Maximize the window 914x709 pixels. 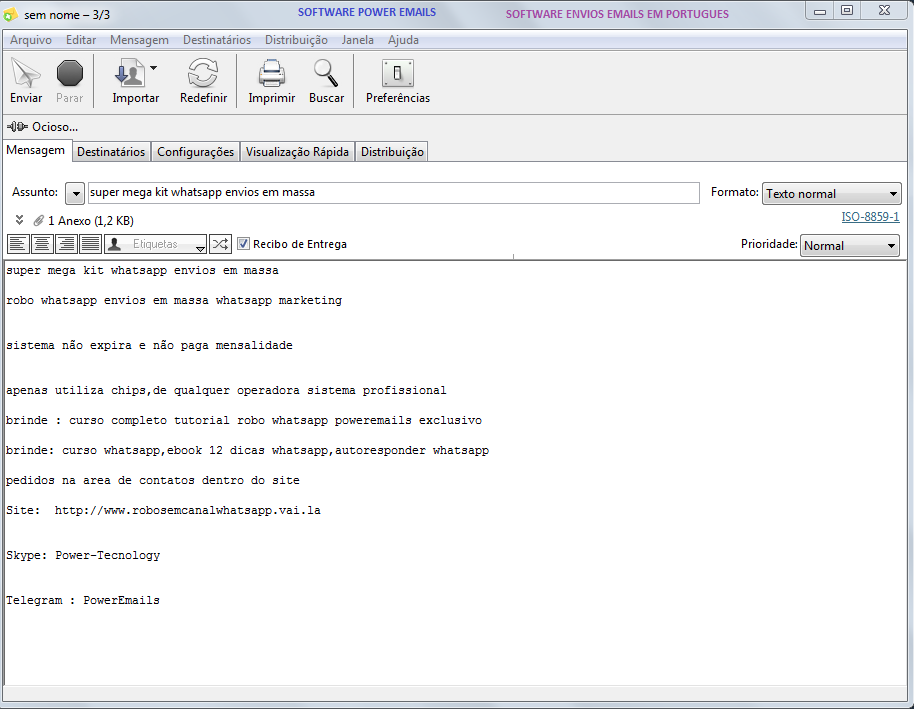pyautogui.click(x=847, y=10)
